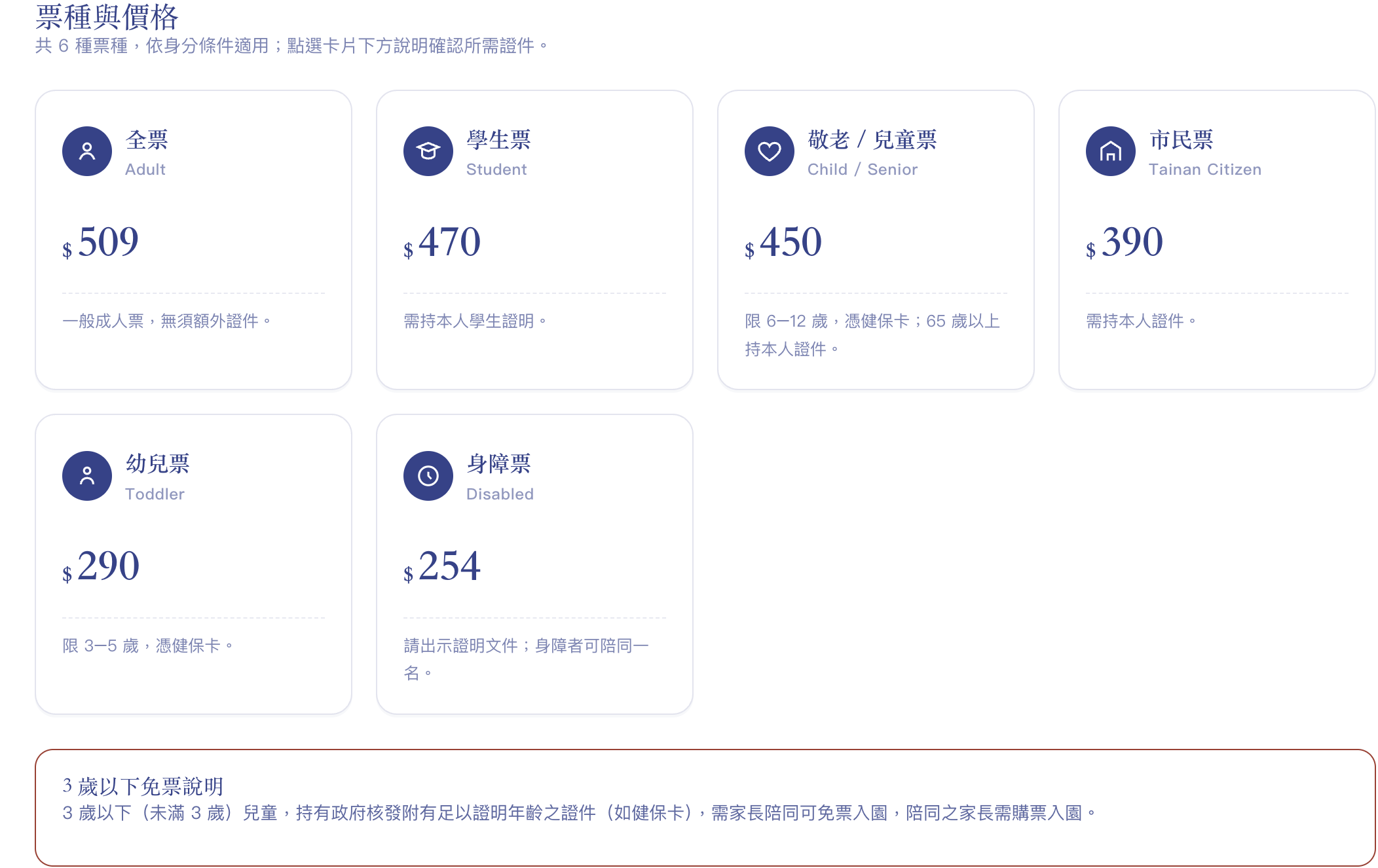Click the $509 adult ticket price
Image resolution: width=1378 pixels, height=868 pixels.
(x=101, y=242)
